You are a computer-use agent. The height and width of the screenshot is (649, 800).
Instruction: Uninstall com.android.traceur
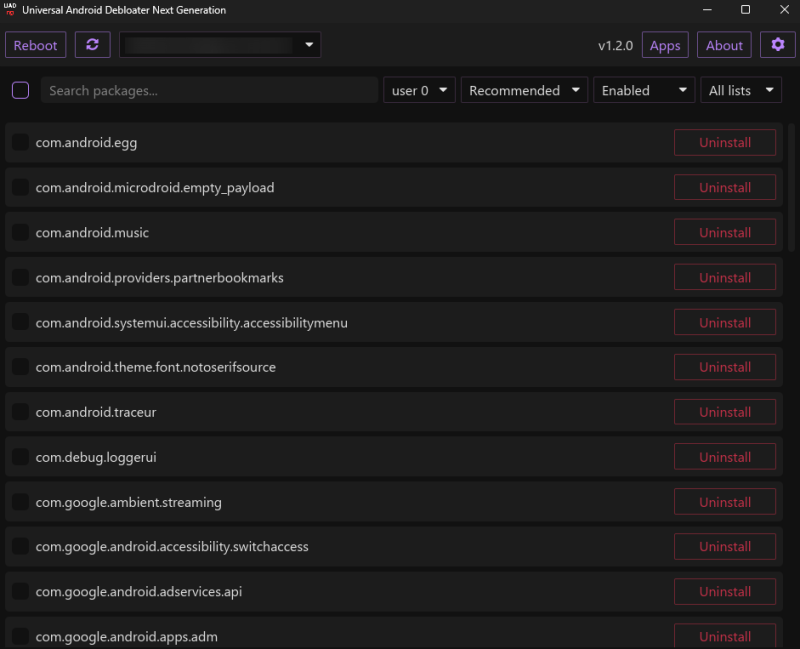click(x=725, y=412)
